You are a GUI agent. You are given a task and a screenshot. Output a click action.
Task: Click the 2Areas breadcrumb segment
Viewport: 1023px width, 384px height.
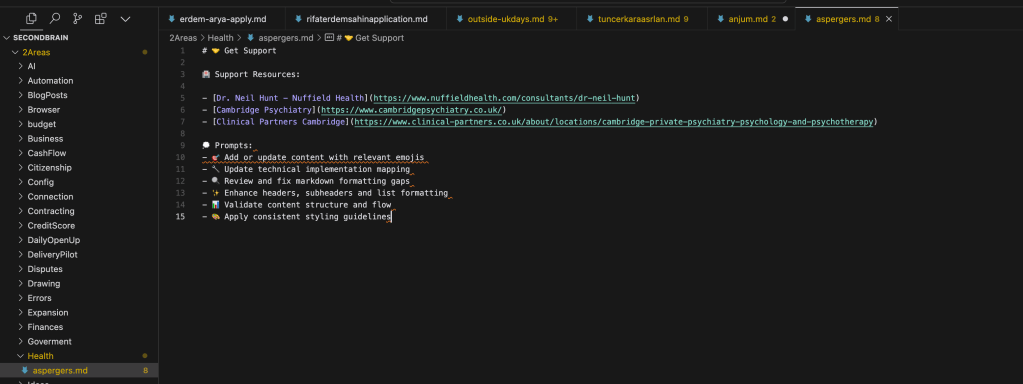click(x=183, y=38)
